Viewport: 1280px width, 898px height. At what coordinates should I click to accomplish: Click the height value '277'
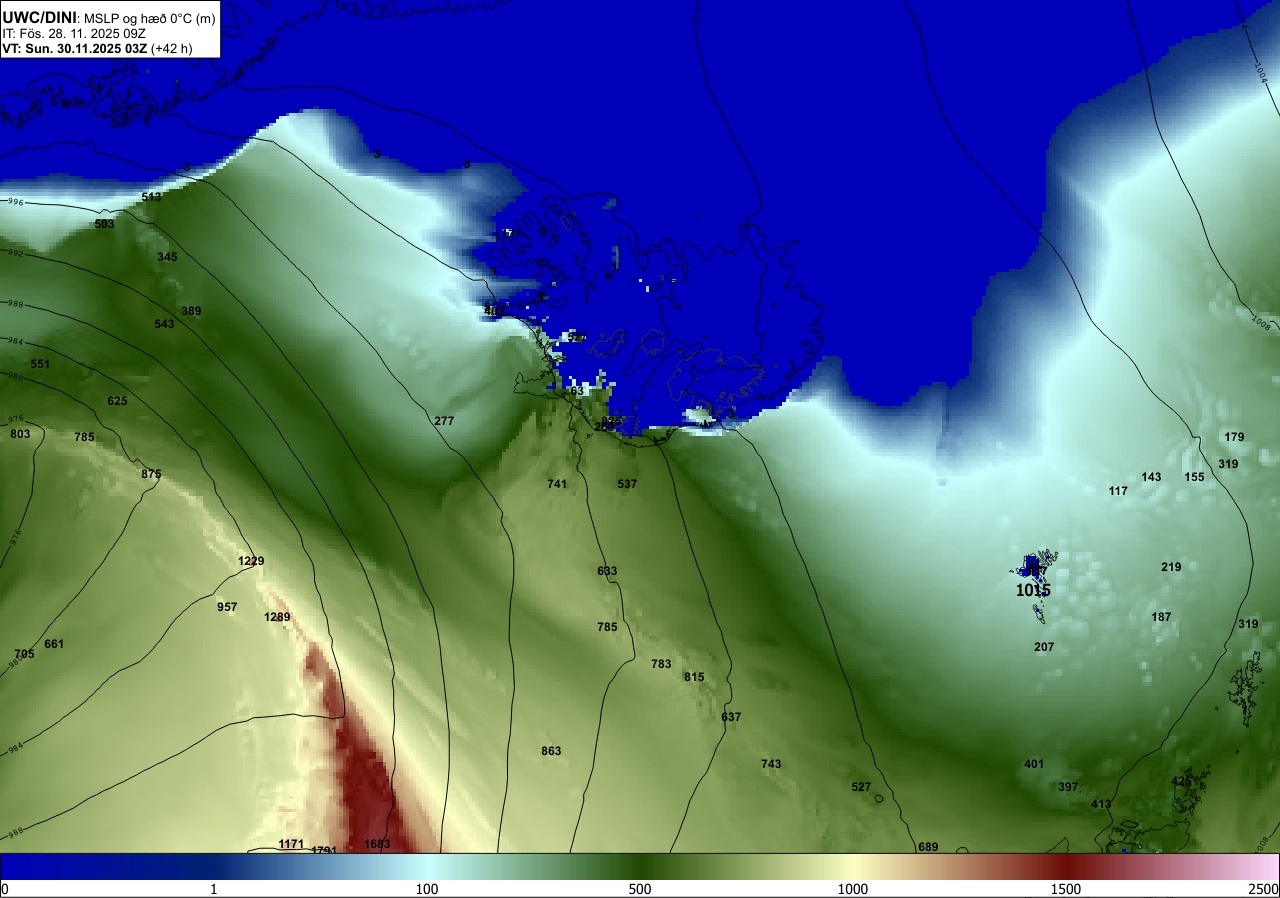(x=444, y=421)
